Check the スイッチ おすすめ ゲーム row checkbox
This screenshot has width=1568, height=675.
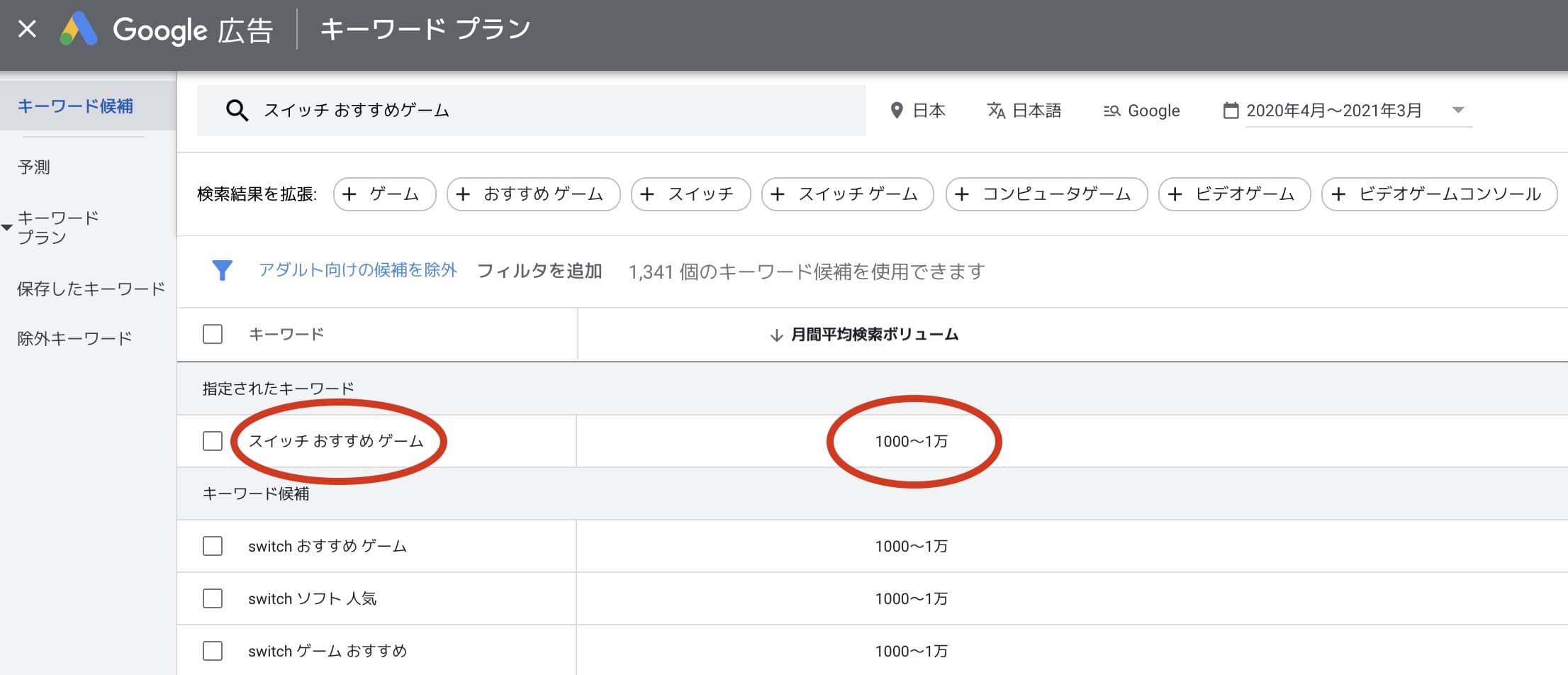[x=213, y=441]
